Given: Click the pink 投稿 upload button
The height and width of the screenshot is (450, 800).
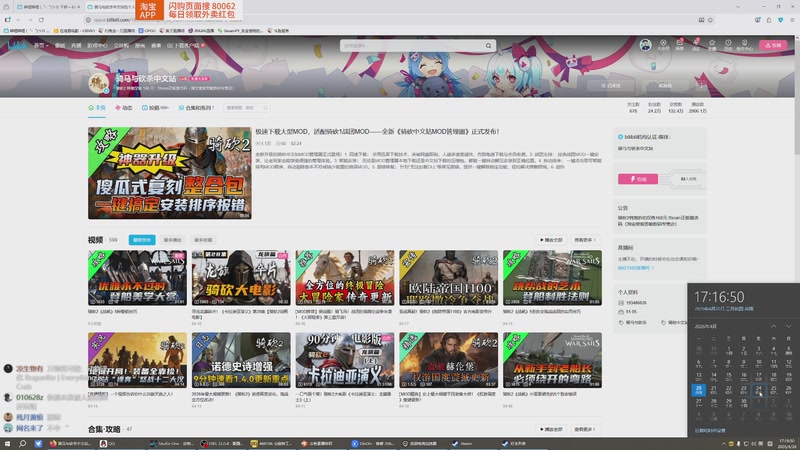Looking at the screenshot, I should pyautogui.click(x=773, y=45).
